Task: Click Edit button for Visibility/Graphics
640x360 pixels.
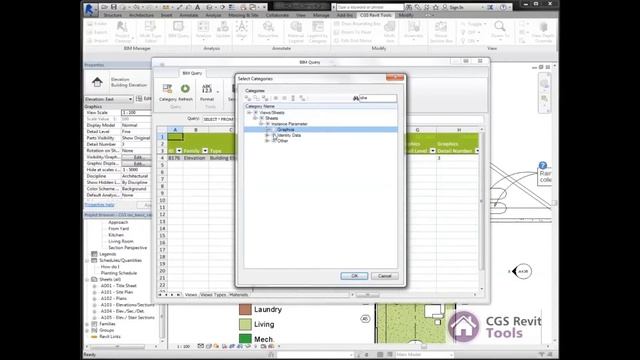Action: [x=137, y=157]
